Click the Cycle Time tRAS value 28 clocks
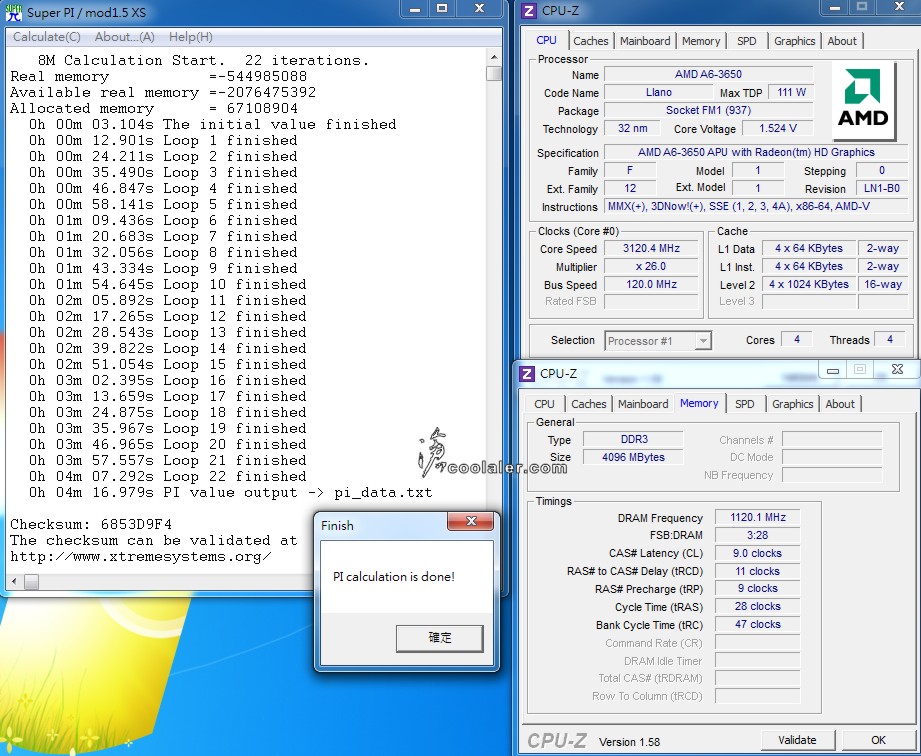This screenshot has height=756, width=921. pos(758,606)
